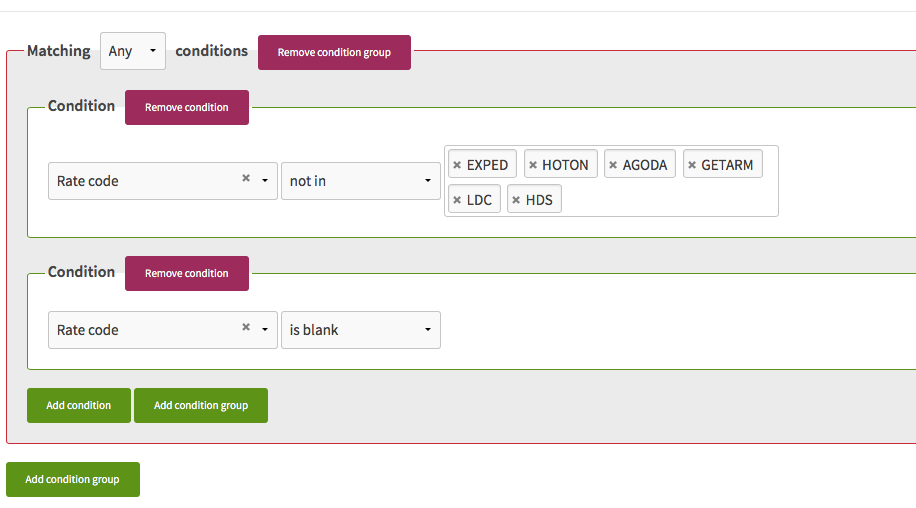This screenshot has height=508, width=916.
Task: Remove the HOTON tag
Action: [533, 165]
